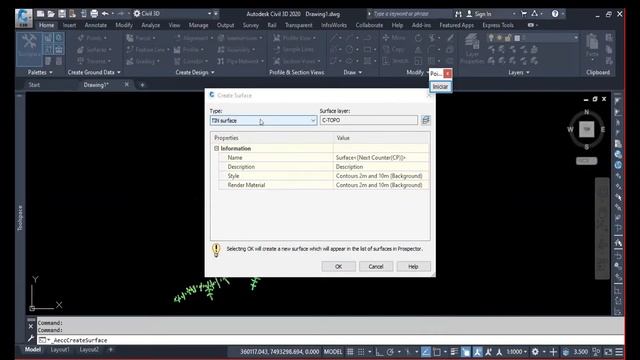Open the surface Type dropdown showing TIN surface
This screenshot has height=360, width=640.
[263, 120]
